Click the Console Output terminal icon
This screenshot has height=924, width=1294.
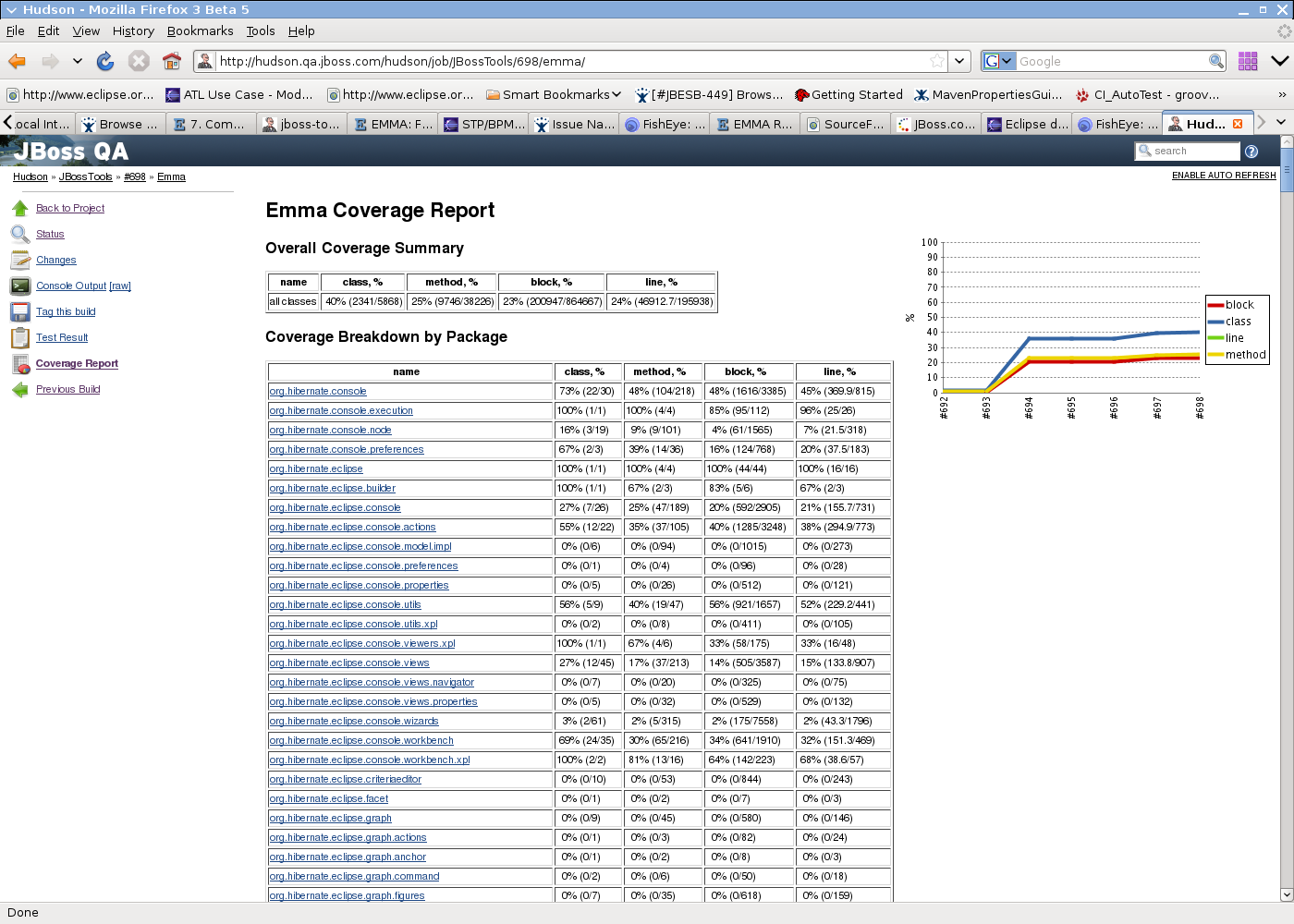(20, 286)
